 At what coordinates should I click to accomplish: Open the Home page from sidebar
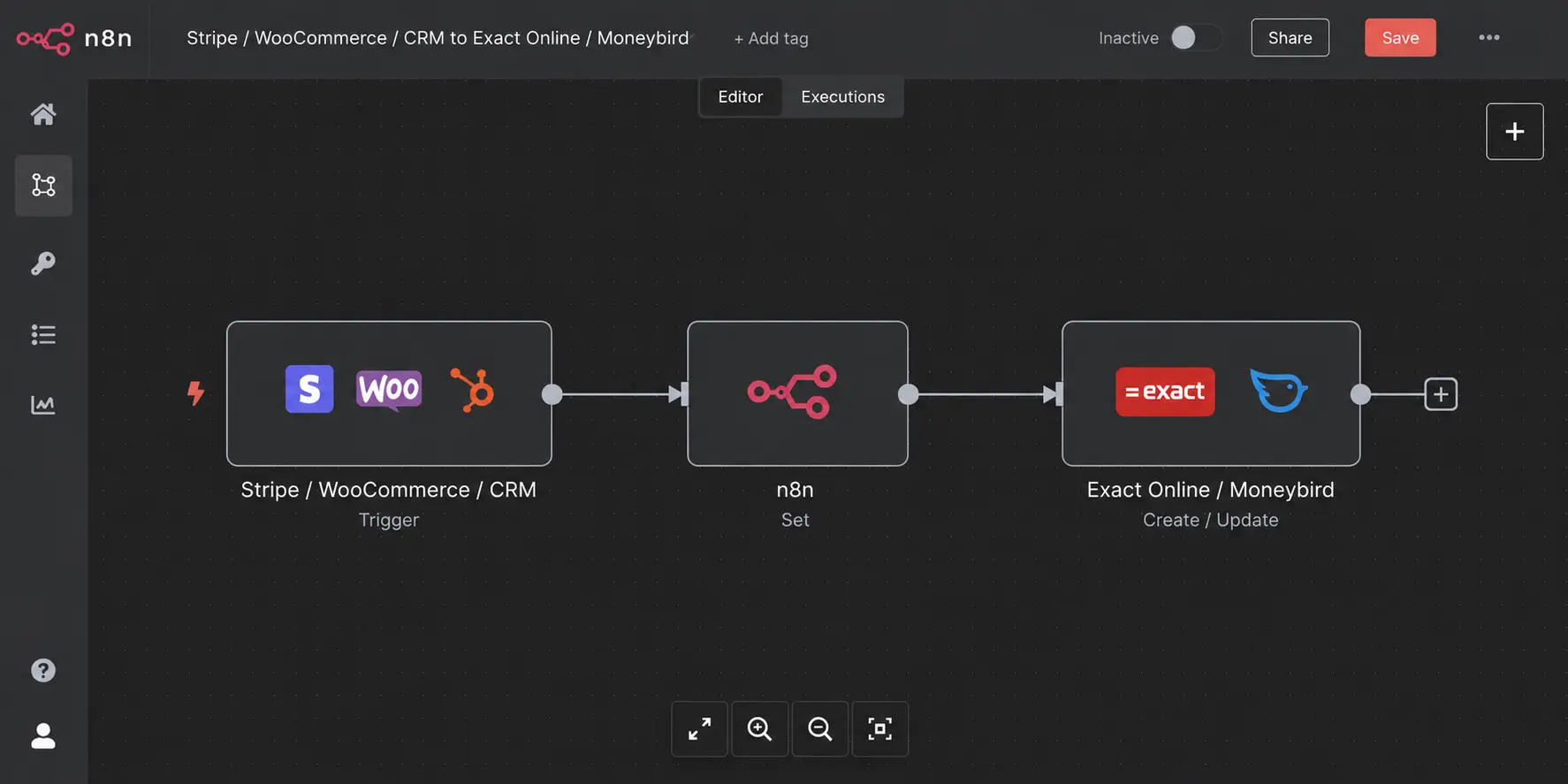click(43, 114)
